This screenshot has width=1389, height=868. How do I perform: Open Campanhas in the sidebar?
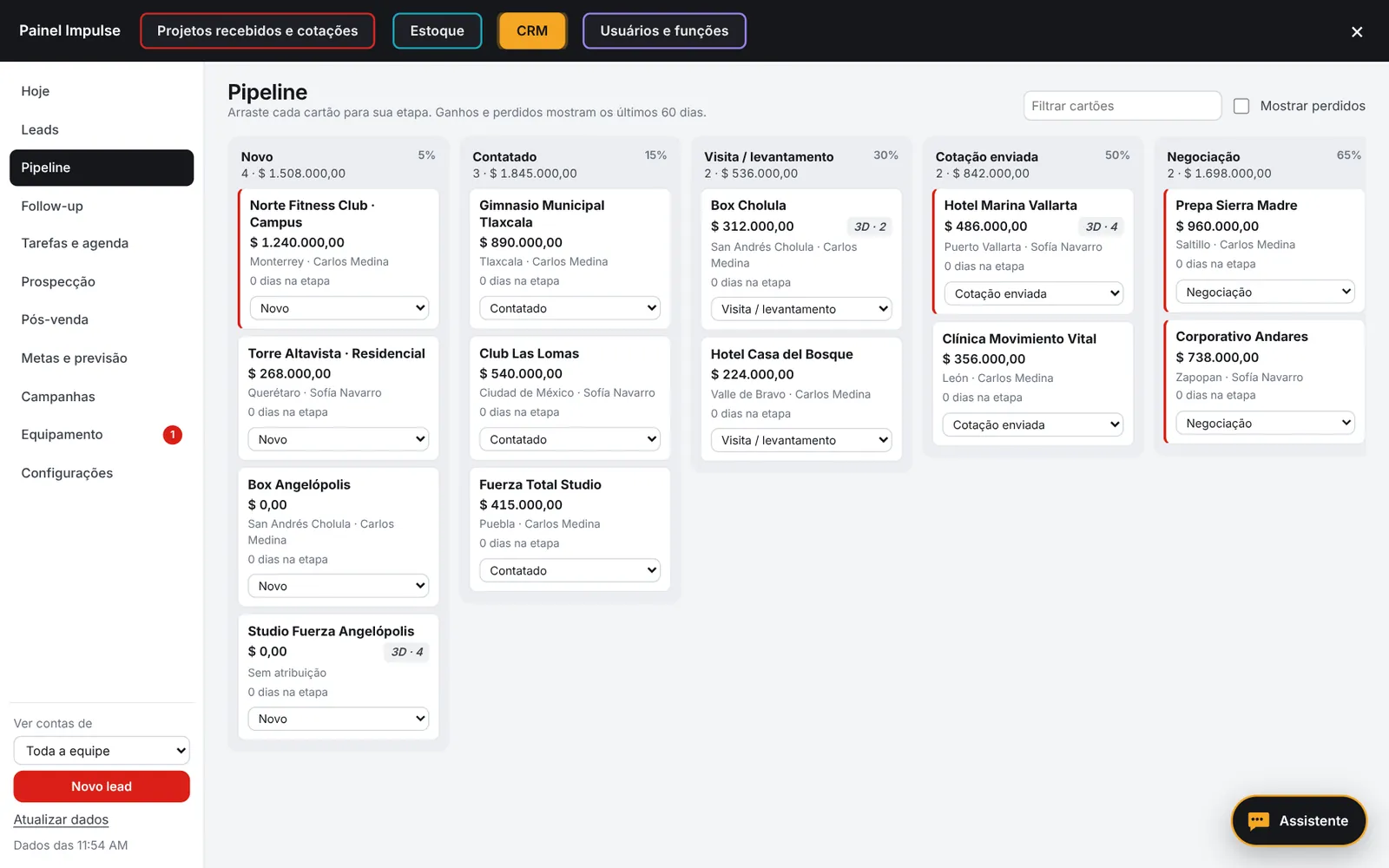(x=102, y=397)
